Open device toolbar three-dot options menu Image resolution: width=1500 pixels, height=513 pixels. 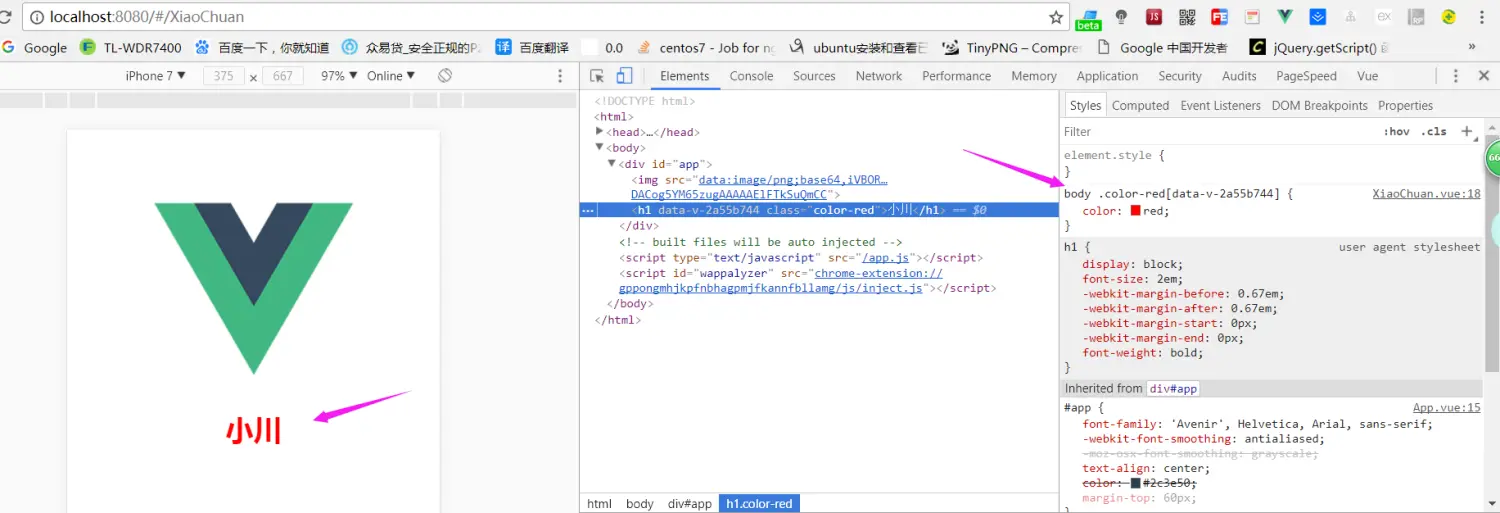click(x=560, y=76)
